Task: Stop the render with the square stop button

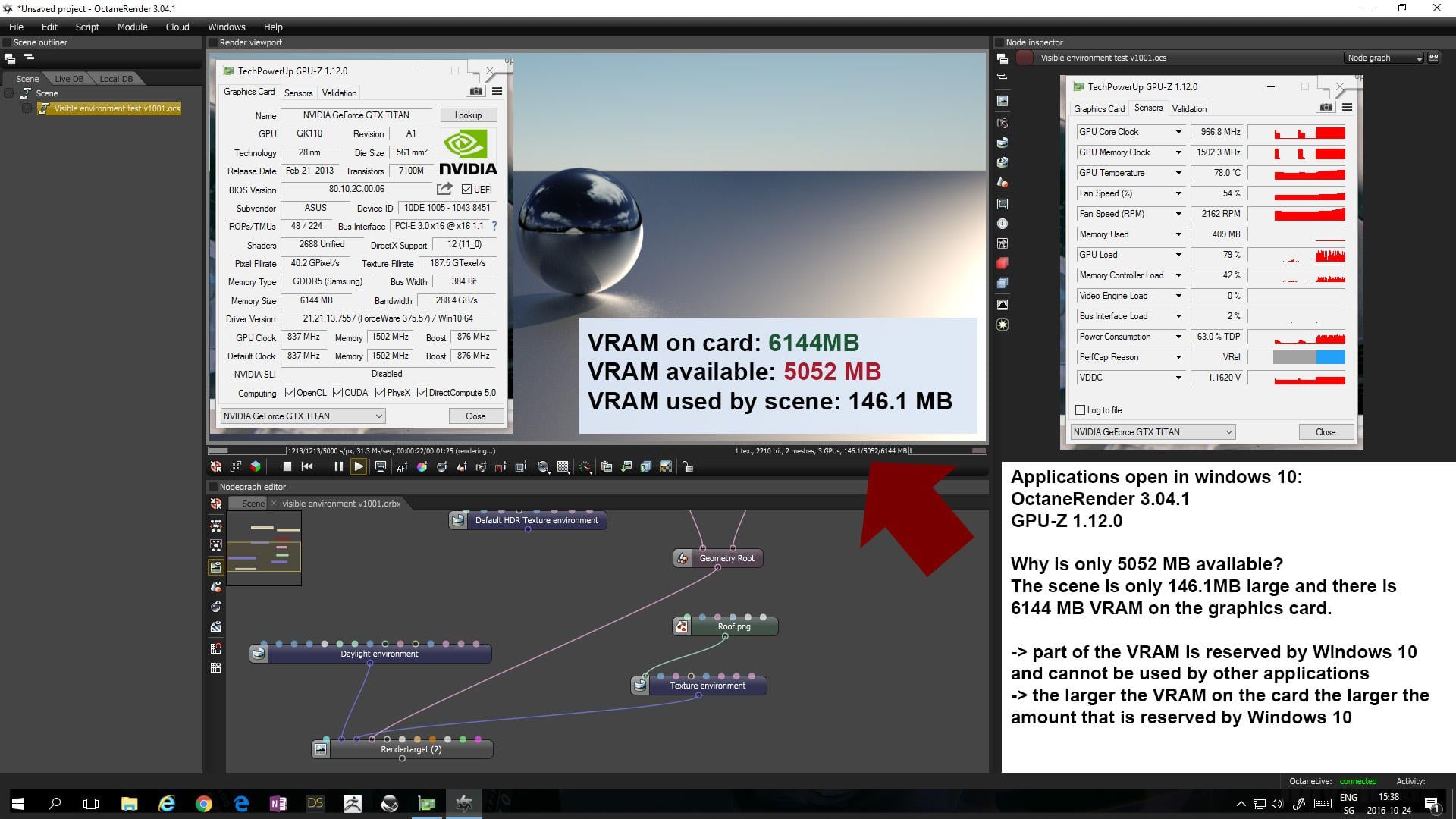Action: 287,467
